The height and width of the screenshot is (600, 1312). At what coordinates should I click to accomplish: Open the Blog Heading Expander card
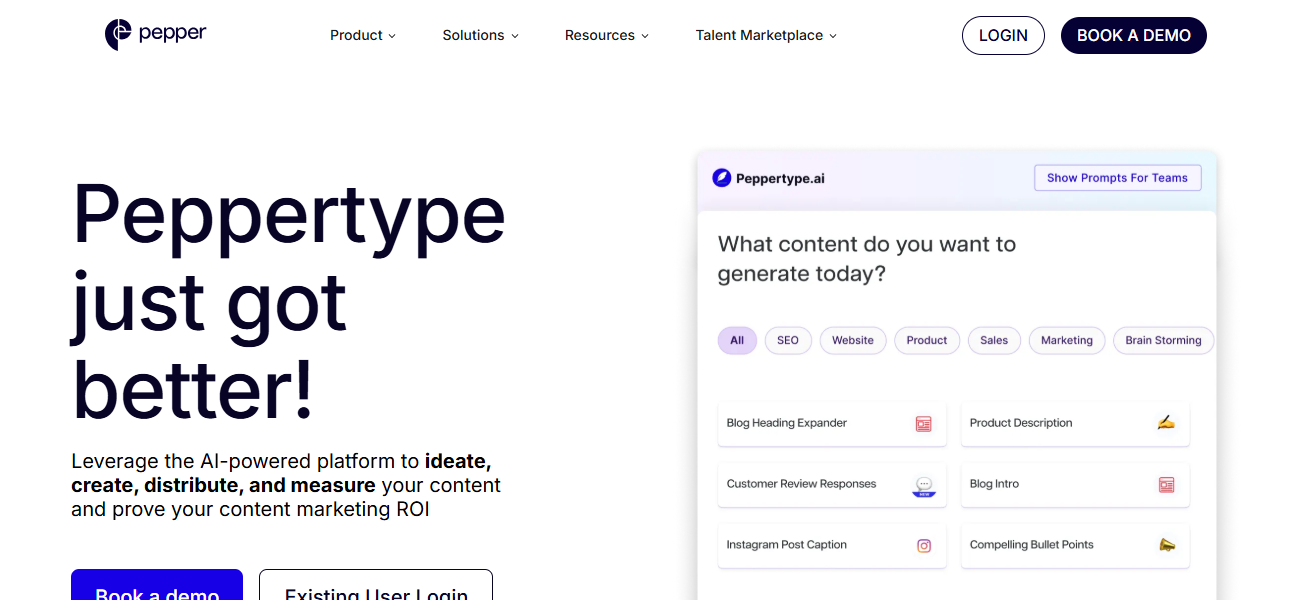coord(832,424)
